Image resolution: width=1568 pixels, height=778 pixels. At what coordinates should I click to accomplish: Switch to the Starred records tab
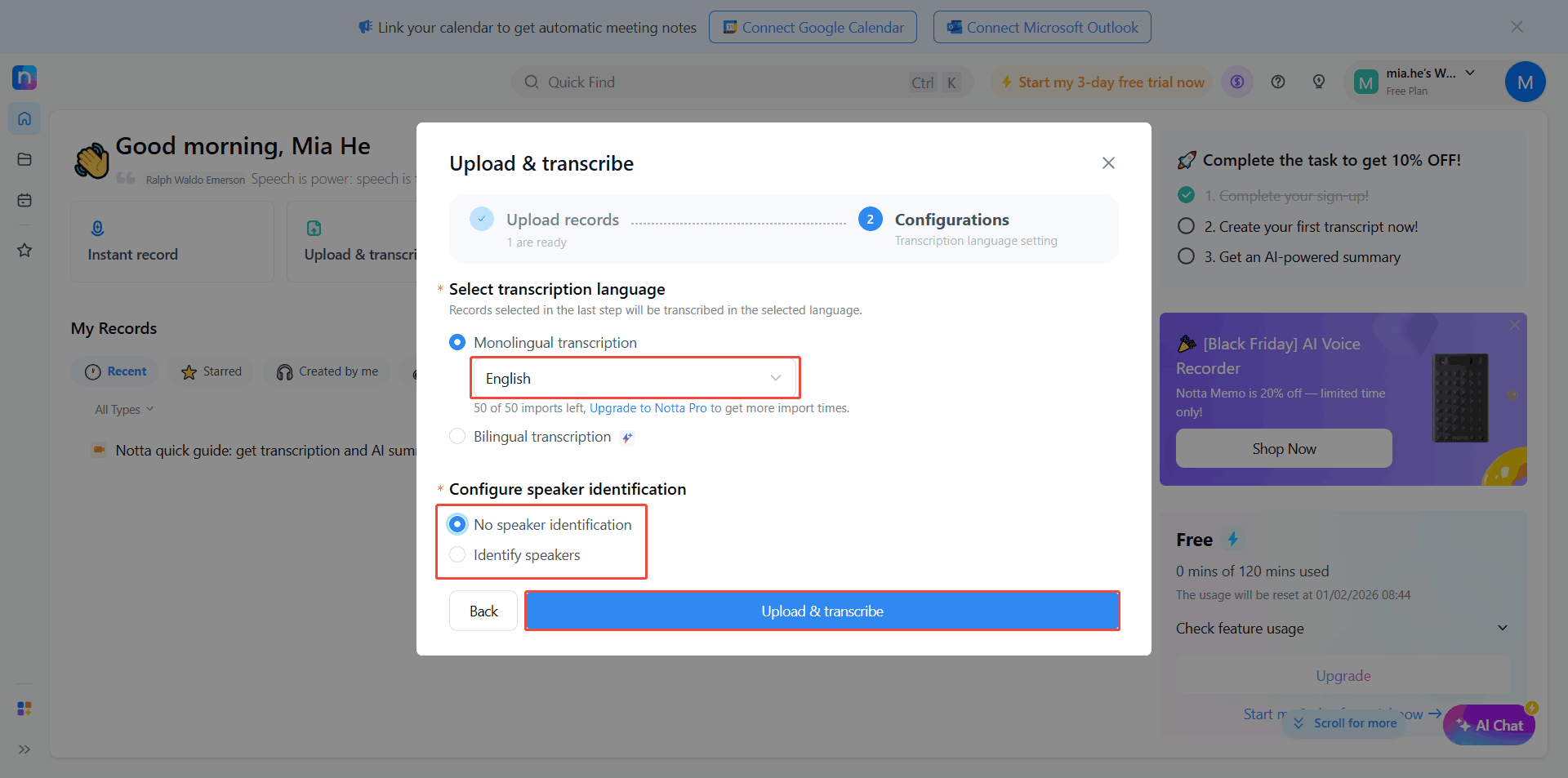tap(210, 371)
